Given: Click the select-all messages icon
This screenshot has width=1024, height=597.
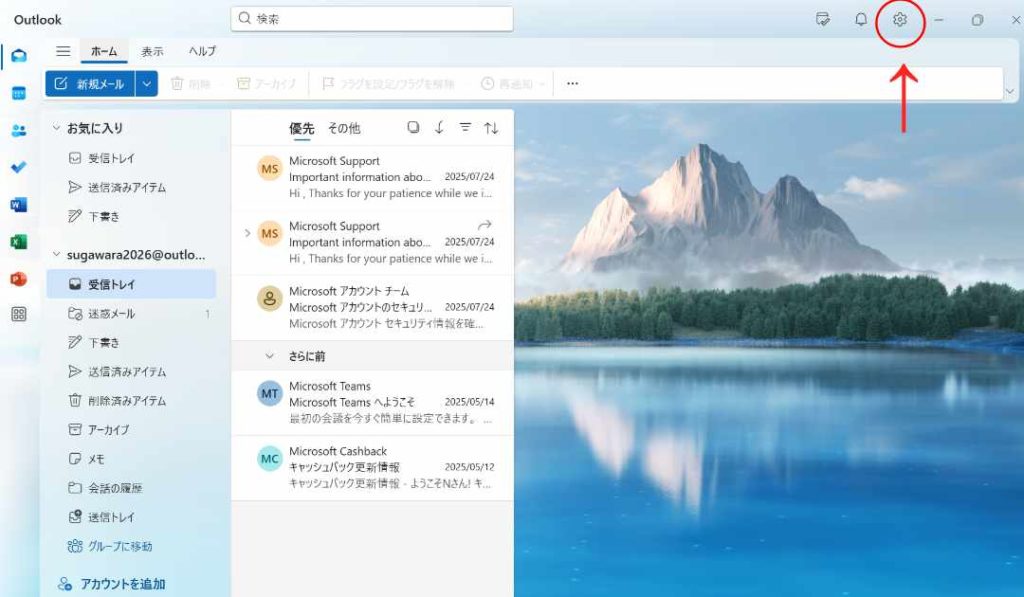Looking at the screenshot, I should (413, 128).
